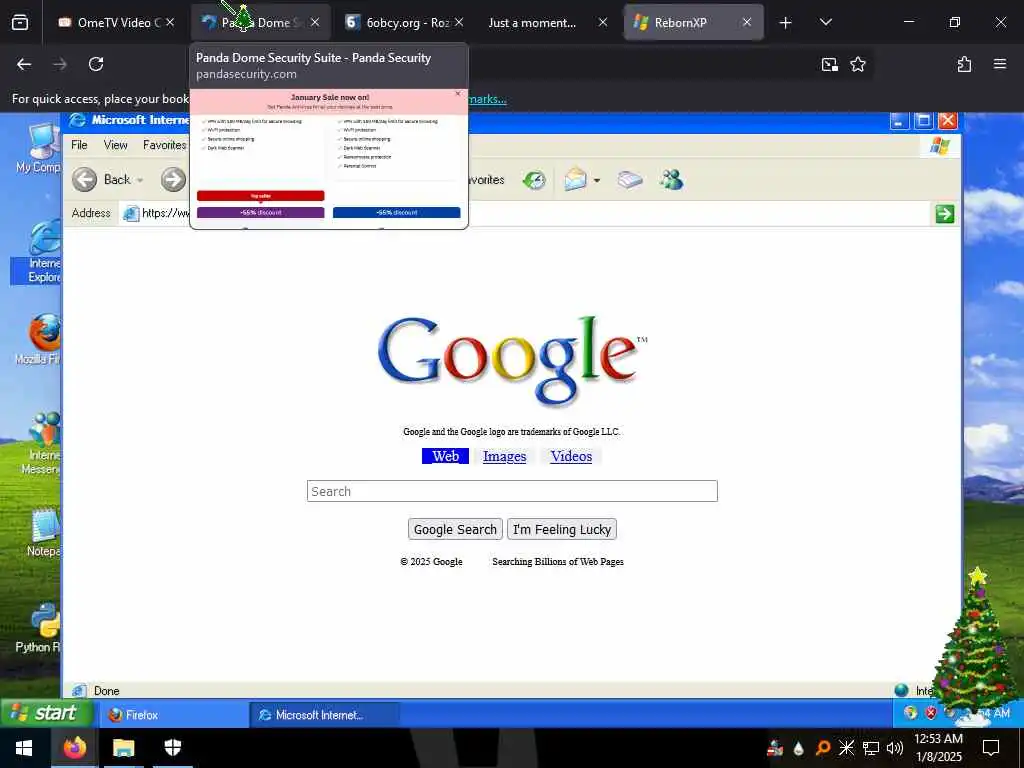The width and height of the screenshot is (1024, 768).
Task: Open the File menu in Internet Explorer
Action: click(79, 145)
